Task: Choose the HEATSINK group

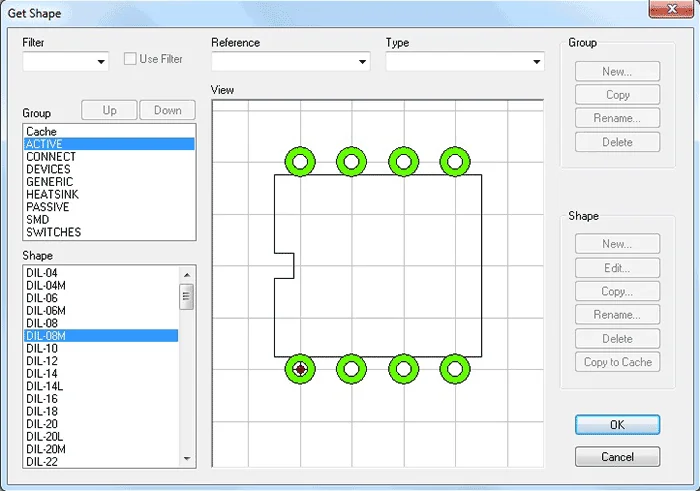Action: 109,194
